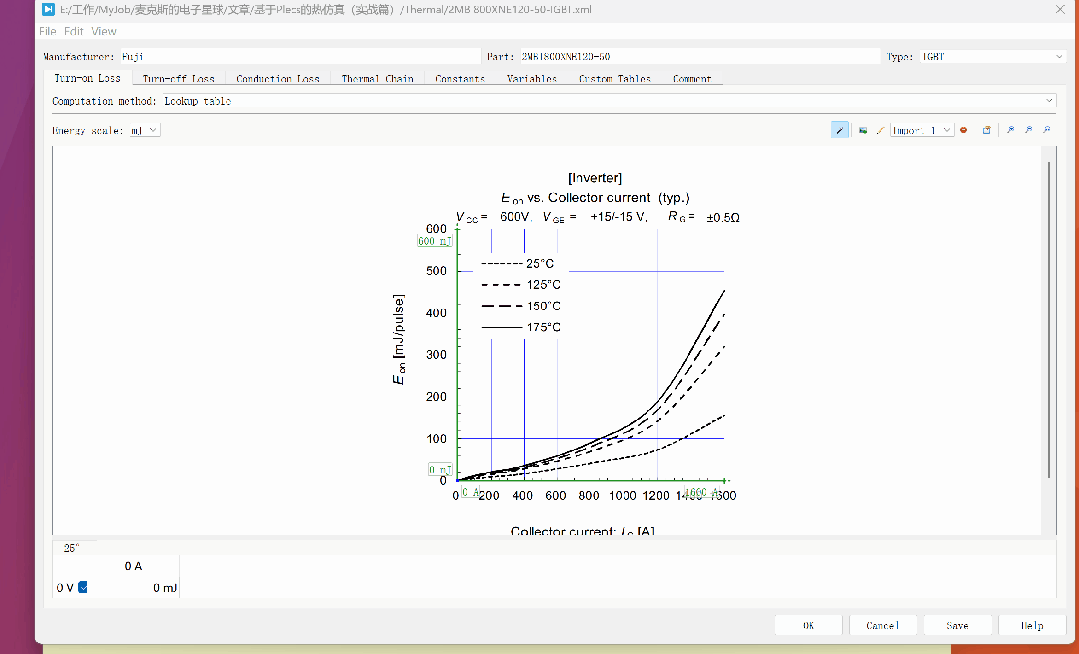Click the 125°C legend entry in graph
This screenshot has height=654, width=1079.
coord(521,284)
